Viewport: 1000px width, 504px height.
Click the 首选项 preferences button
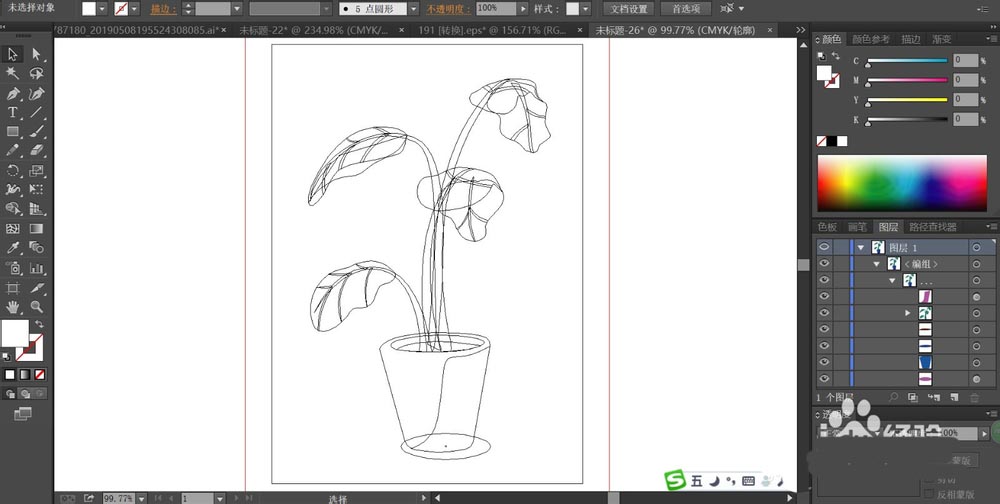(x=686, y=9)
